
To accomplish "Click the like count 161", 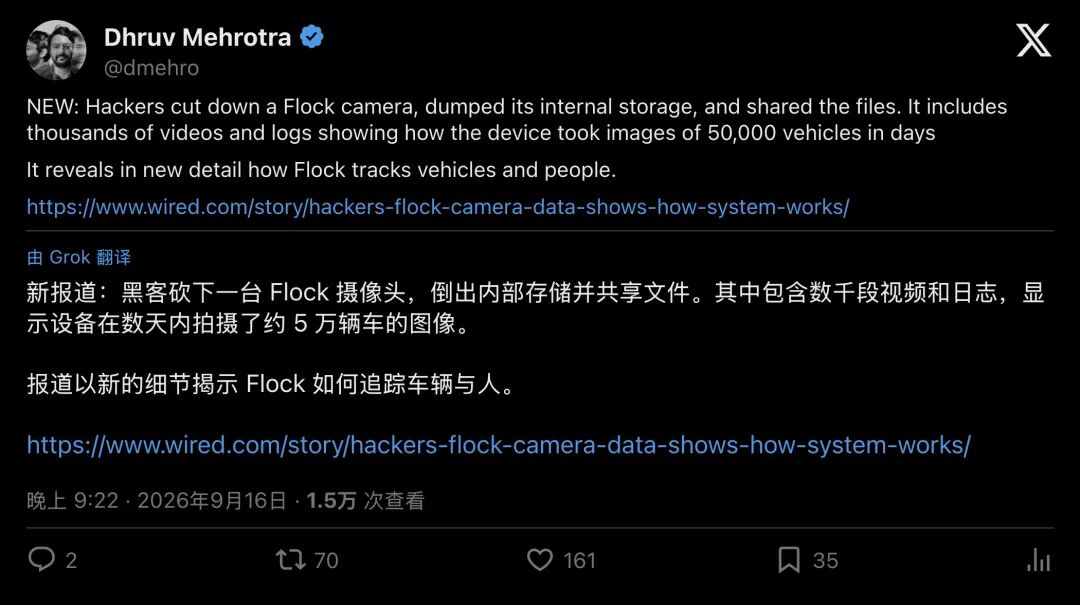I will pyautogui.click(x=579, y=560).
